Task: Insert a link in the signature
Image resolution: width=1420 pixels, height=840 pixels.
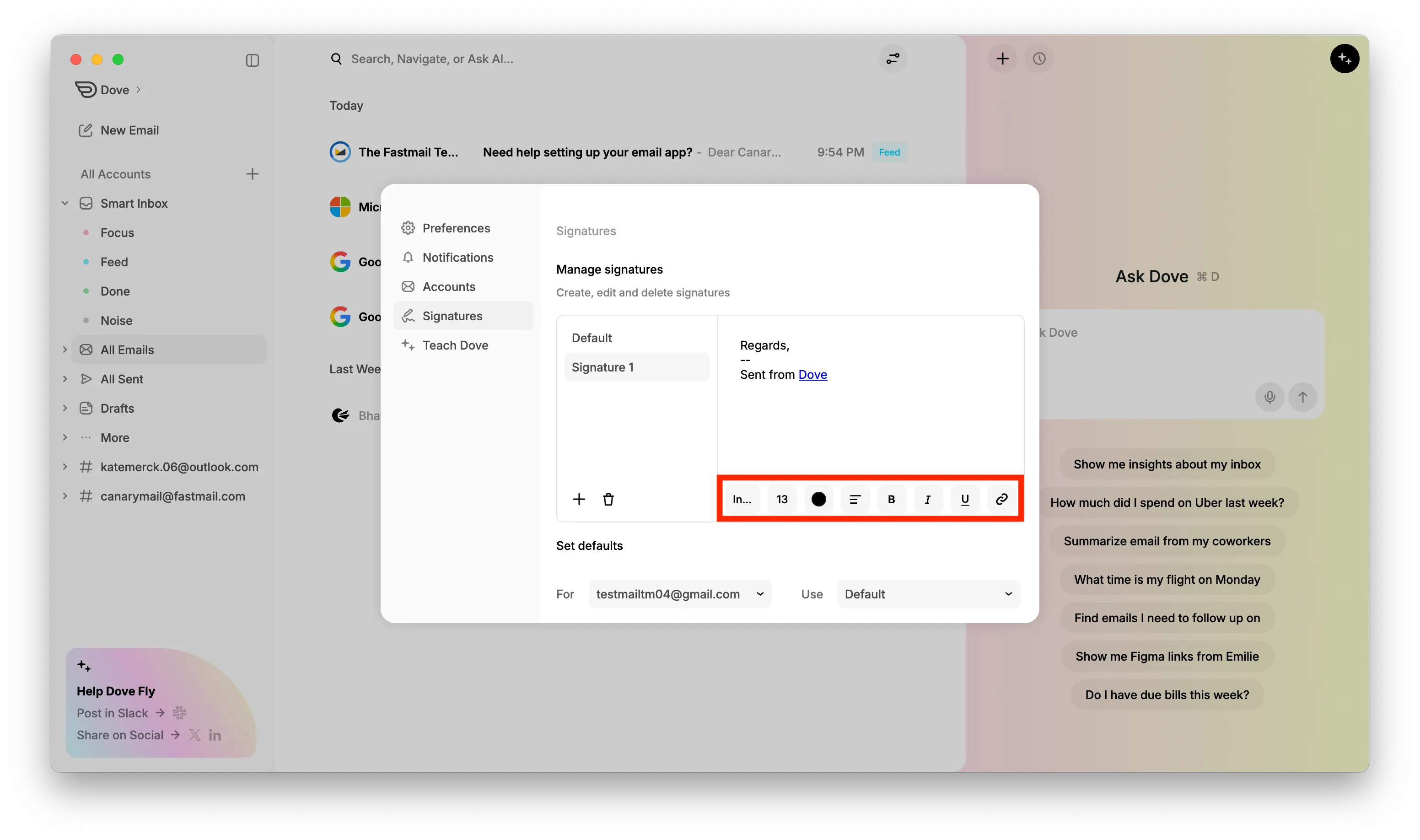Action: [1001, 499]
